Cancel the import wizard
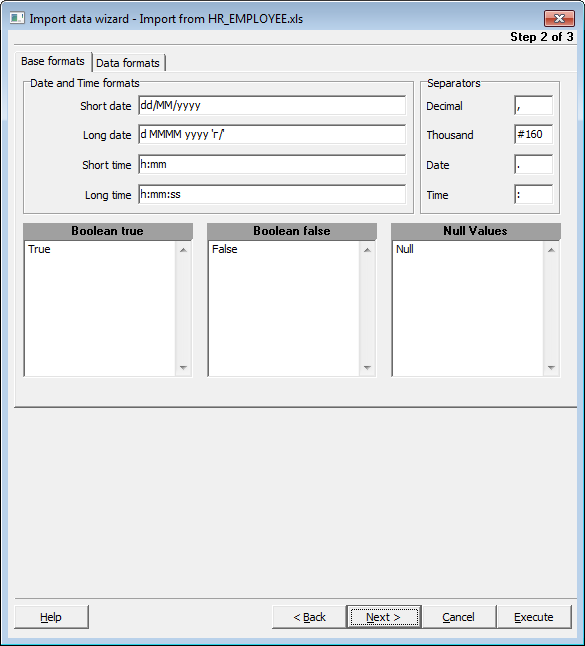The image size is (585, 646). point(459,617)
